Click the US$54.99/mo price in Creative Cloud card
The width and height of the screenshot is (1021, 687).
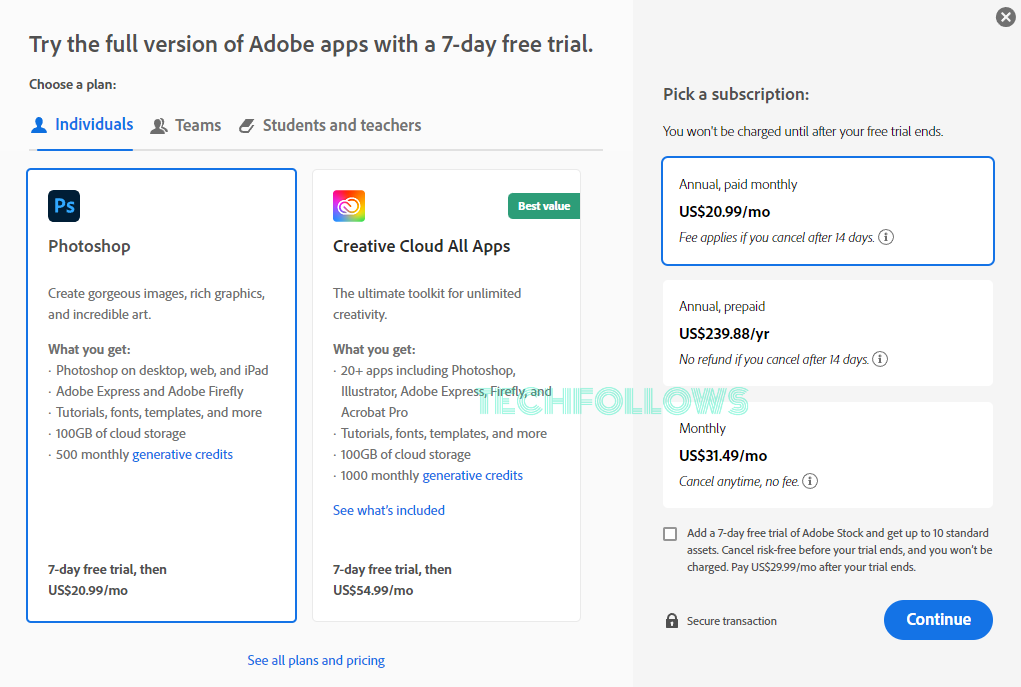[x=373, y=591]
